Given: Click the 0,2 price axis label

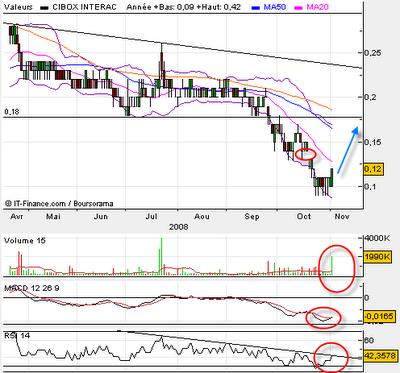Looking at the screenshot, I should tap(371, 97).
